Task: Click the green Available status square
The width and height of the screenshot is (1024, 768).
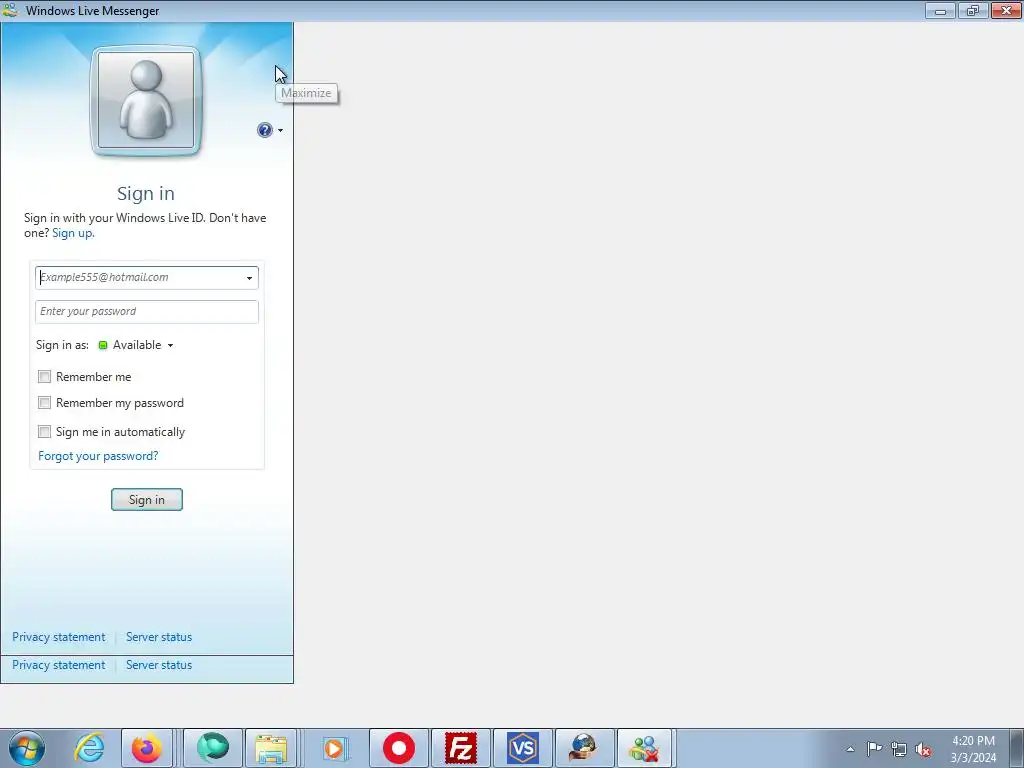Action: pyautogui.click(x=103, y=345)
